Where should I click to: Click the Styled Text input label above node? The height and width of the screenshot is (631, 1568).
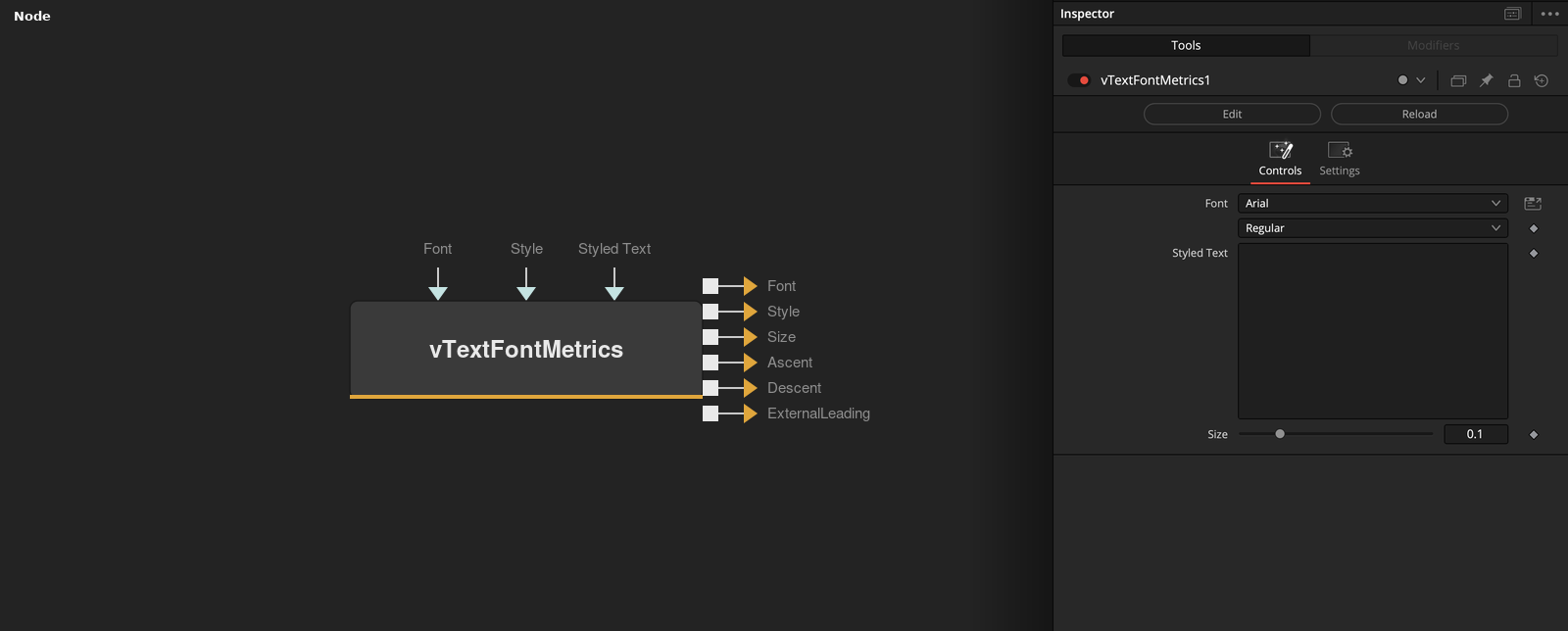(614, 249)
